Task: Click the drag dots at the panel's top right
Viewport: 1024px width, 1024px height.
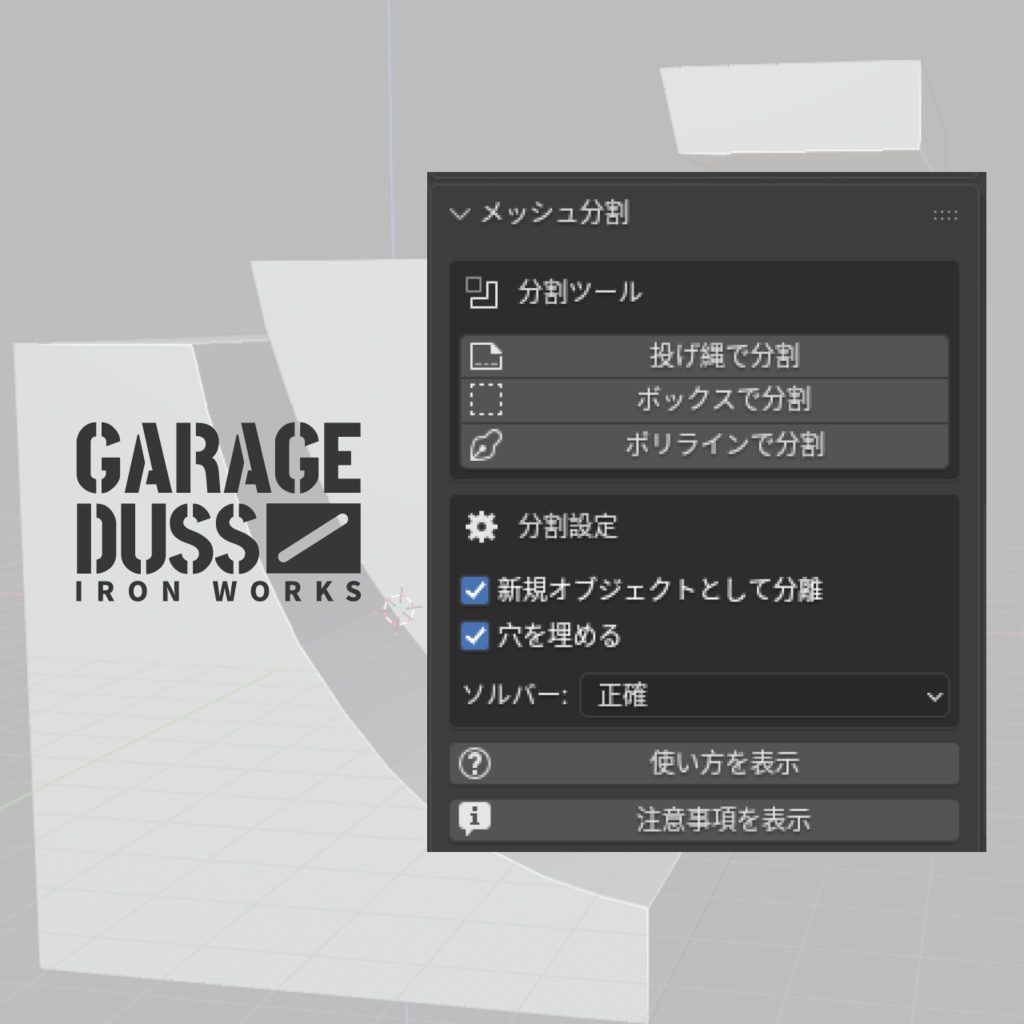Action: click(x=945, y=215)
